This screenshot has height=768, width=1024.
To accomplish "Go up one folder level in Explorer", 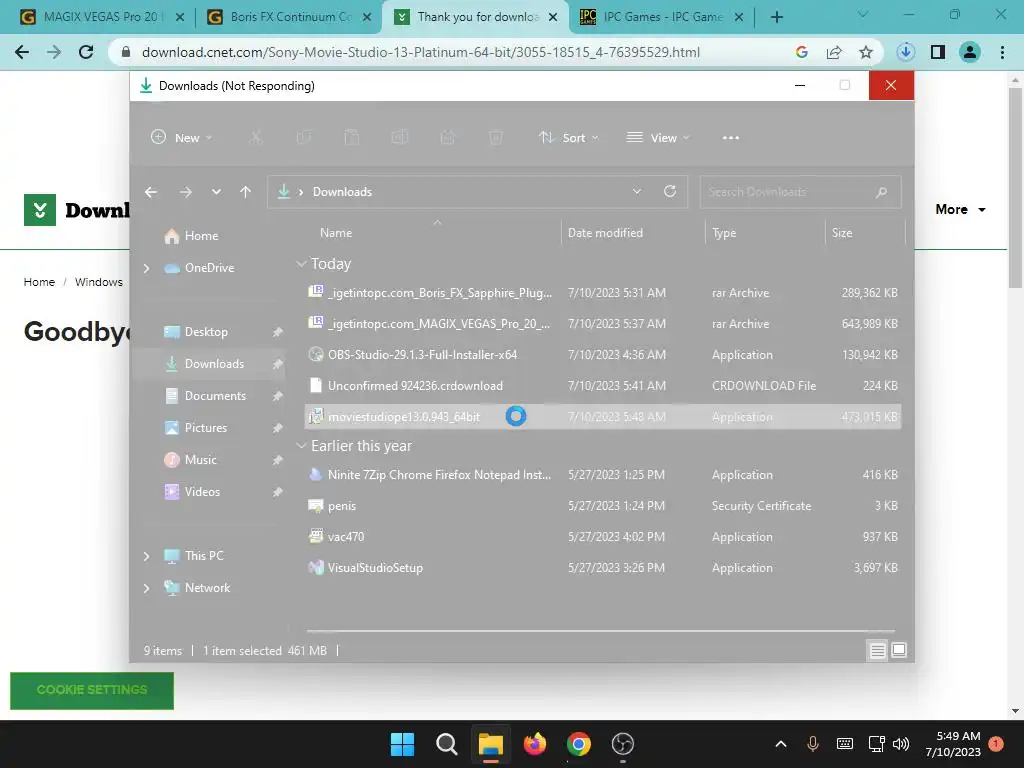I will (246, 192).
